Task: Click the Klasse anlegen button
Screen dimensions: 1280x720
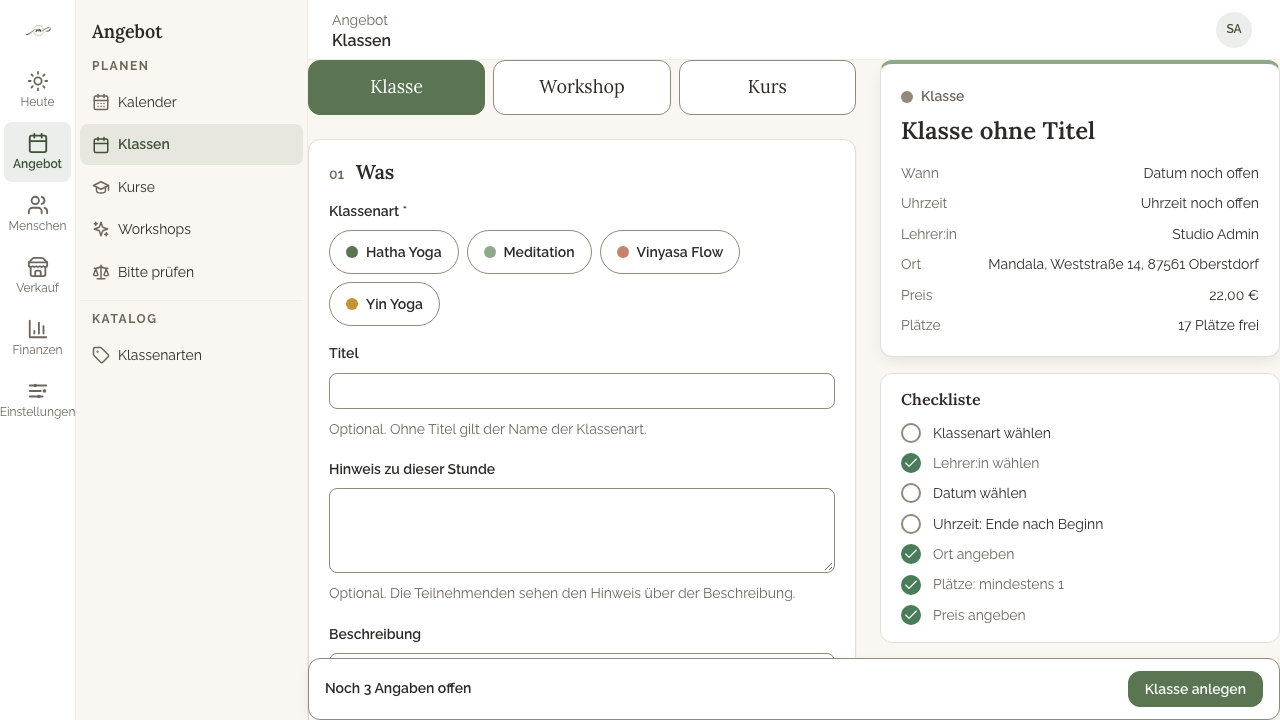Action: pyautogui.click(x=1195, y=689)
